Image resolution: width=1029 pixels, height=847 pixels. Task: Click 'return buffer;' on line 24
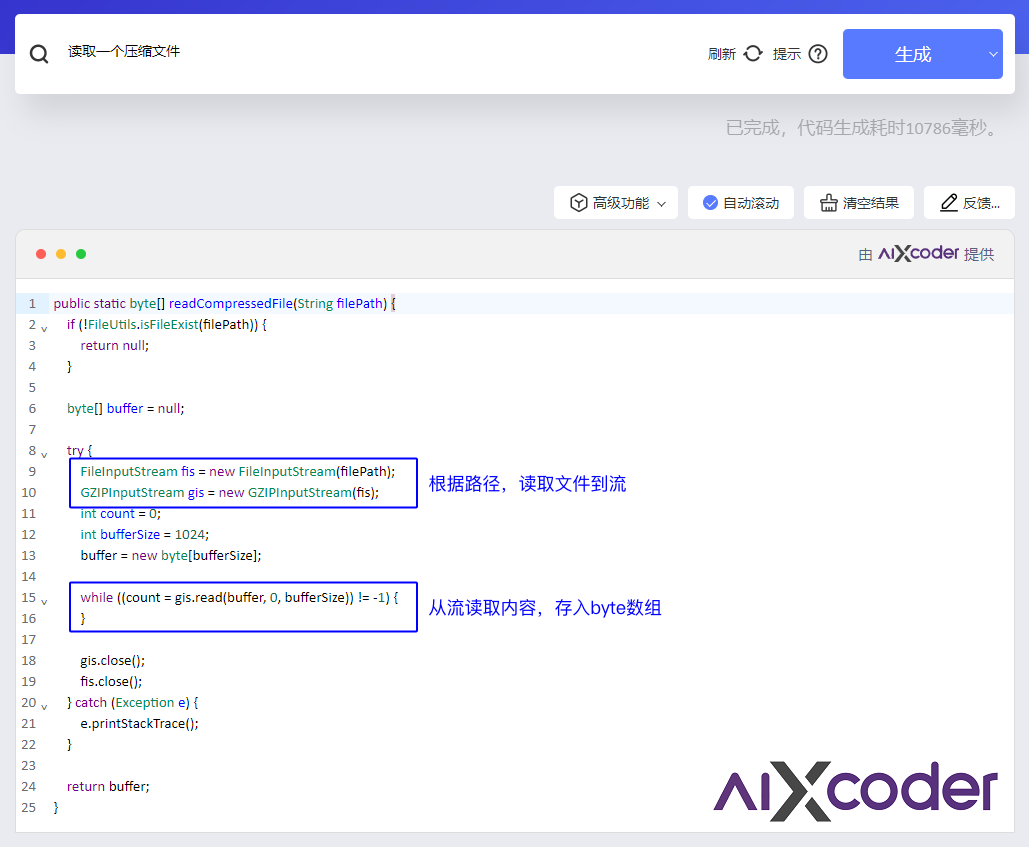(108, 786)
